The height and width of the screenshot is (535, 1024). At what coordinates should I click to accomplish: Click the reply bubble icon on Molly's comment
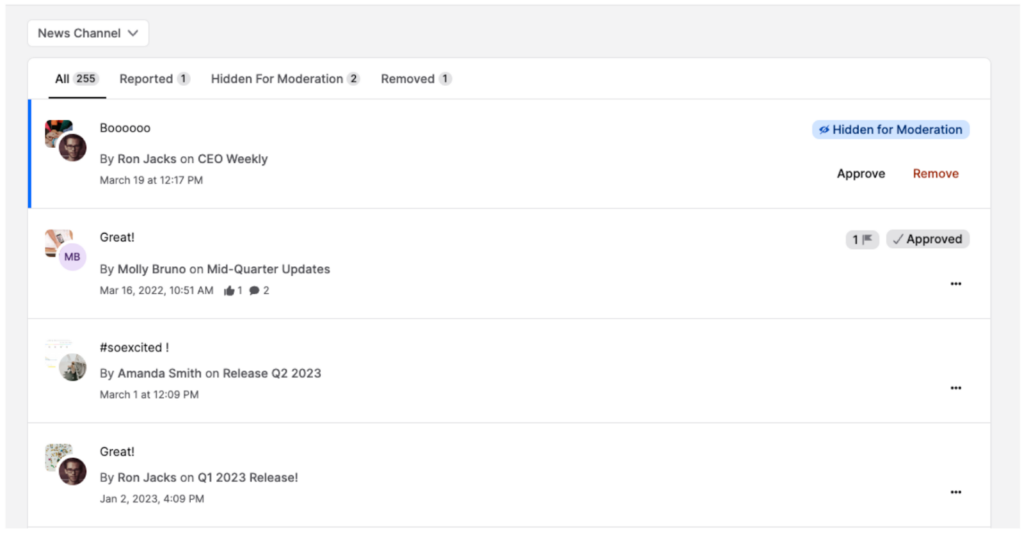[254, 291]
